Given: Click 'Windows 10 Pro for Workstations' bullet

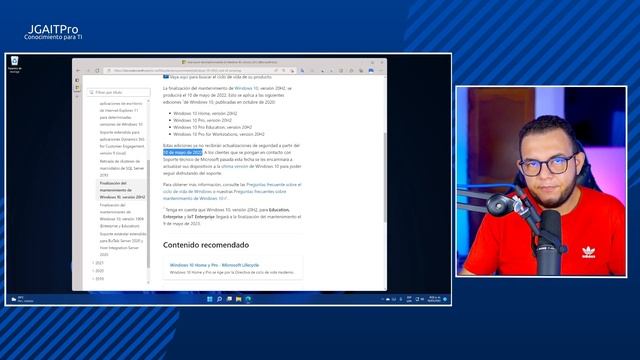Looking at the screenshot, I should 218,134.
